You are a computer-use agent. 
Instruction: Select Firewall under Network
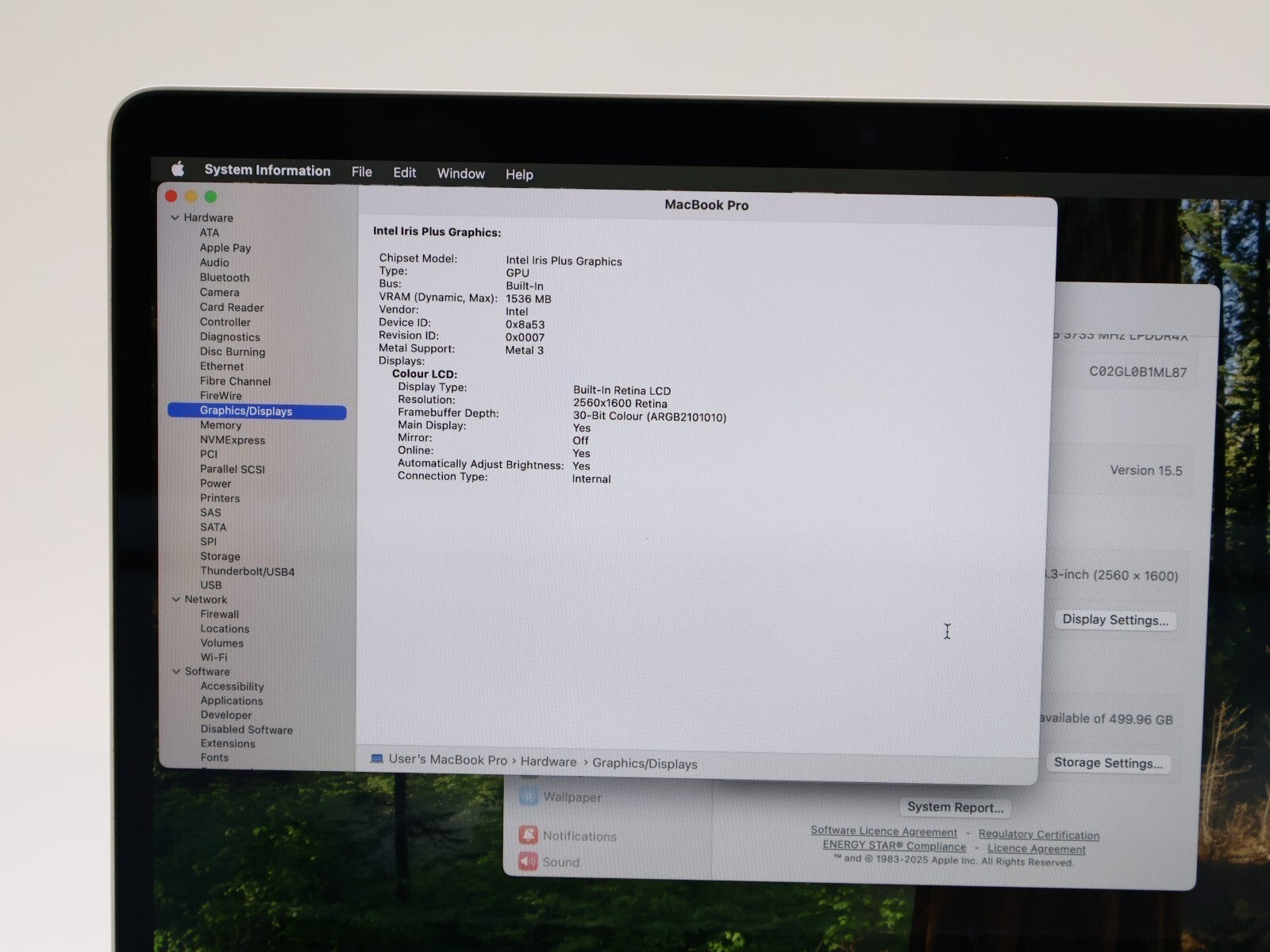click(220, 614)
